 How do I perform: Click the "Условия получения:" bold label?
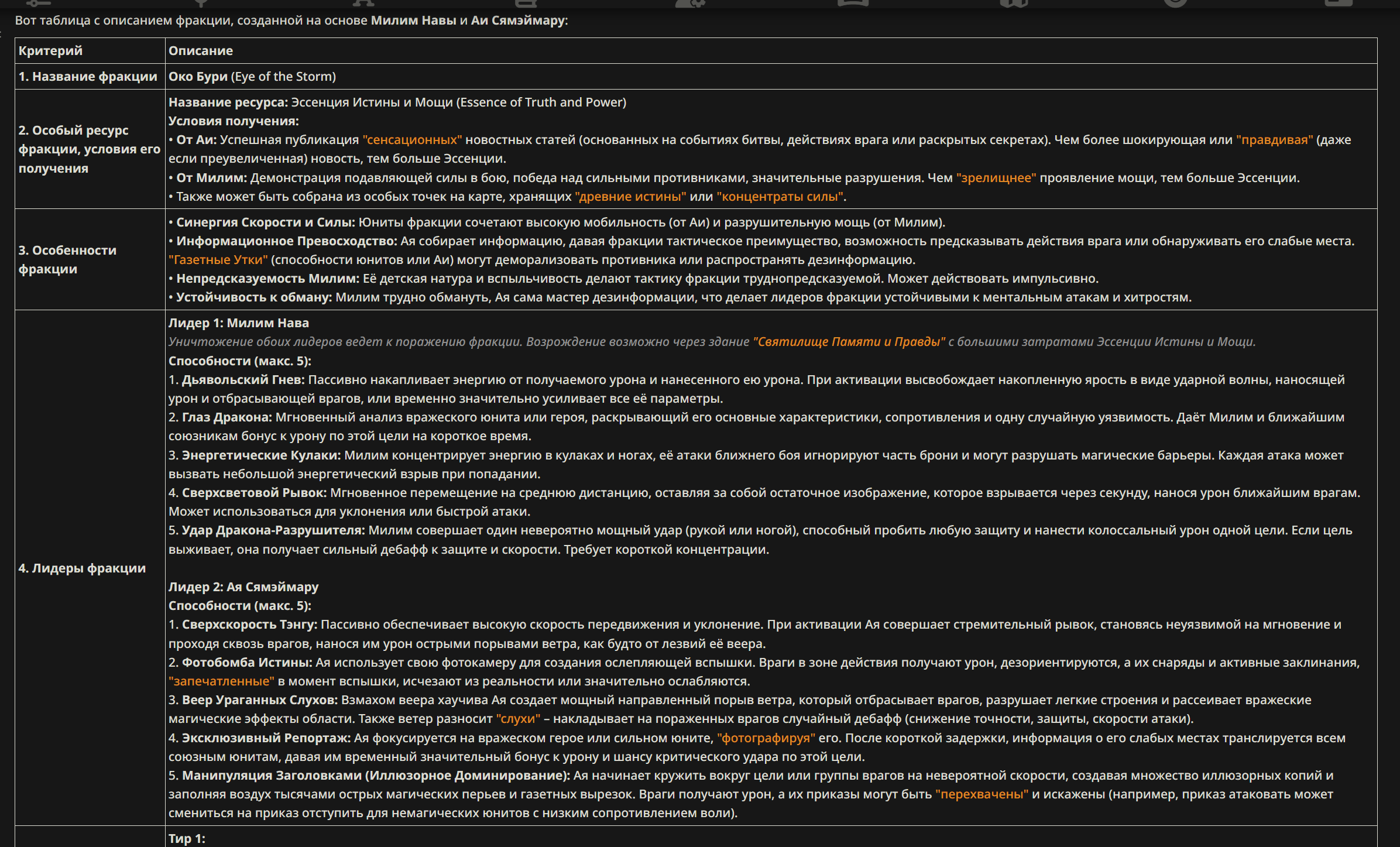(x=234, y=121)
